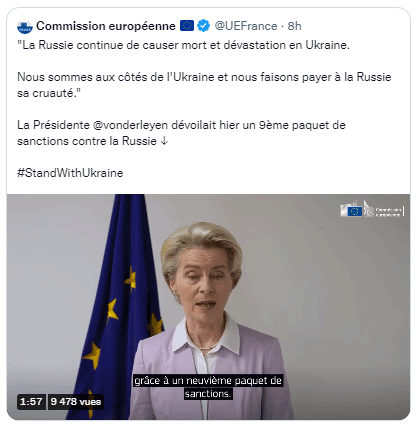Click the blue verified badge
The height and width of the screenshot is (429, 417).
pos(203,26)
